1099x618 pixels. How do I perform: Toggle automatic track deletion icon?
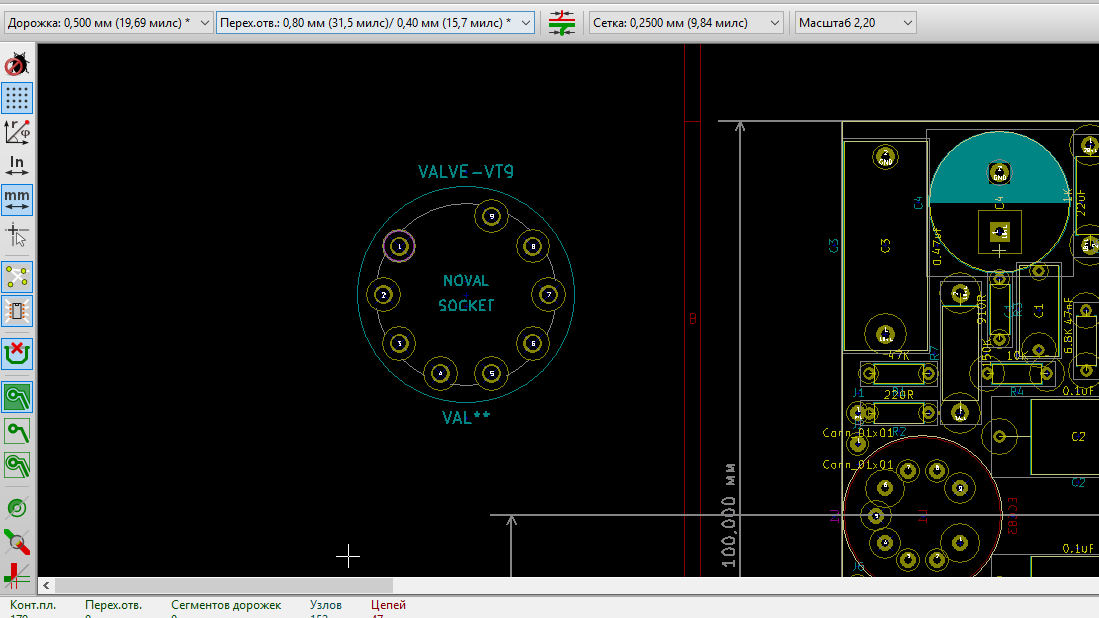(x=17, y=353)
